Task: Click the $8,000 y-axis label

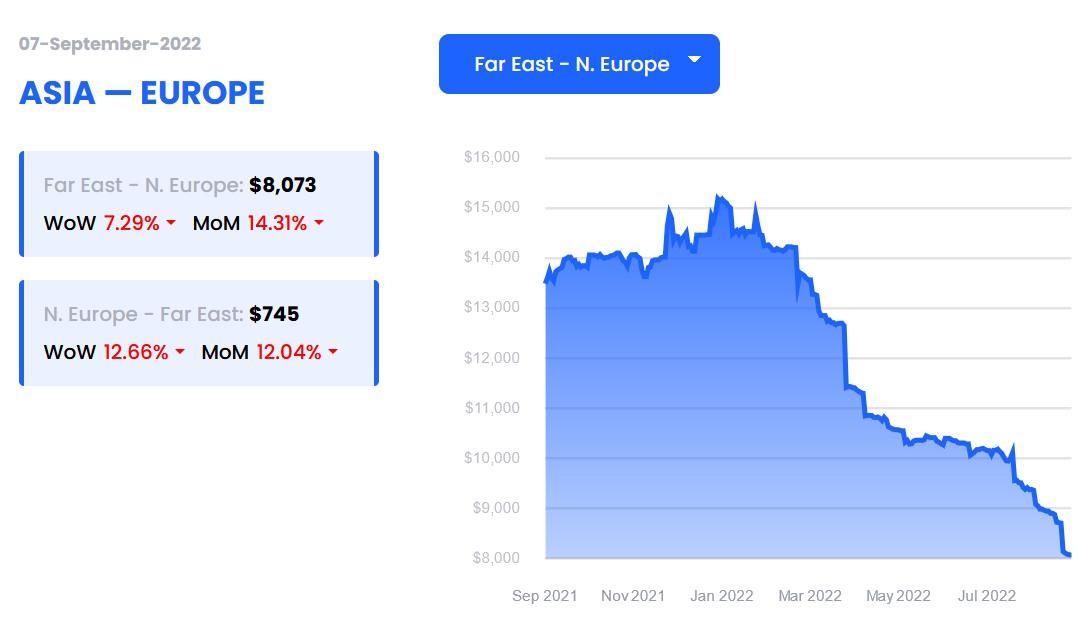Action: 495,558
